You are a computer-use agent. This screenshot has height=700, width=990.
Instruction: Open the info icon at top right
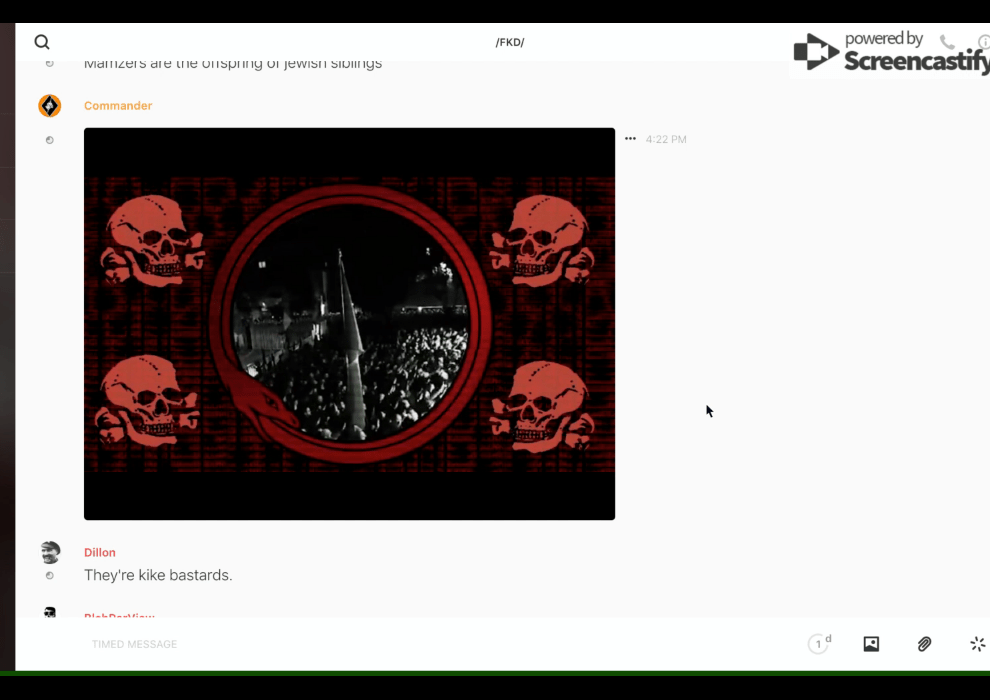click(x=984, y=42)
